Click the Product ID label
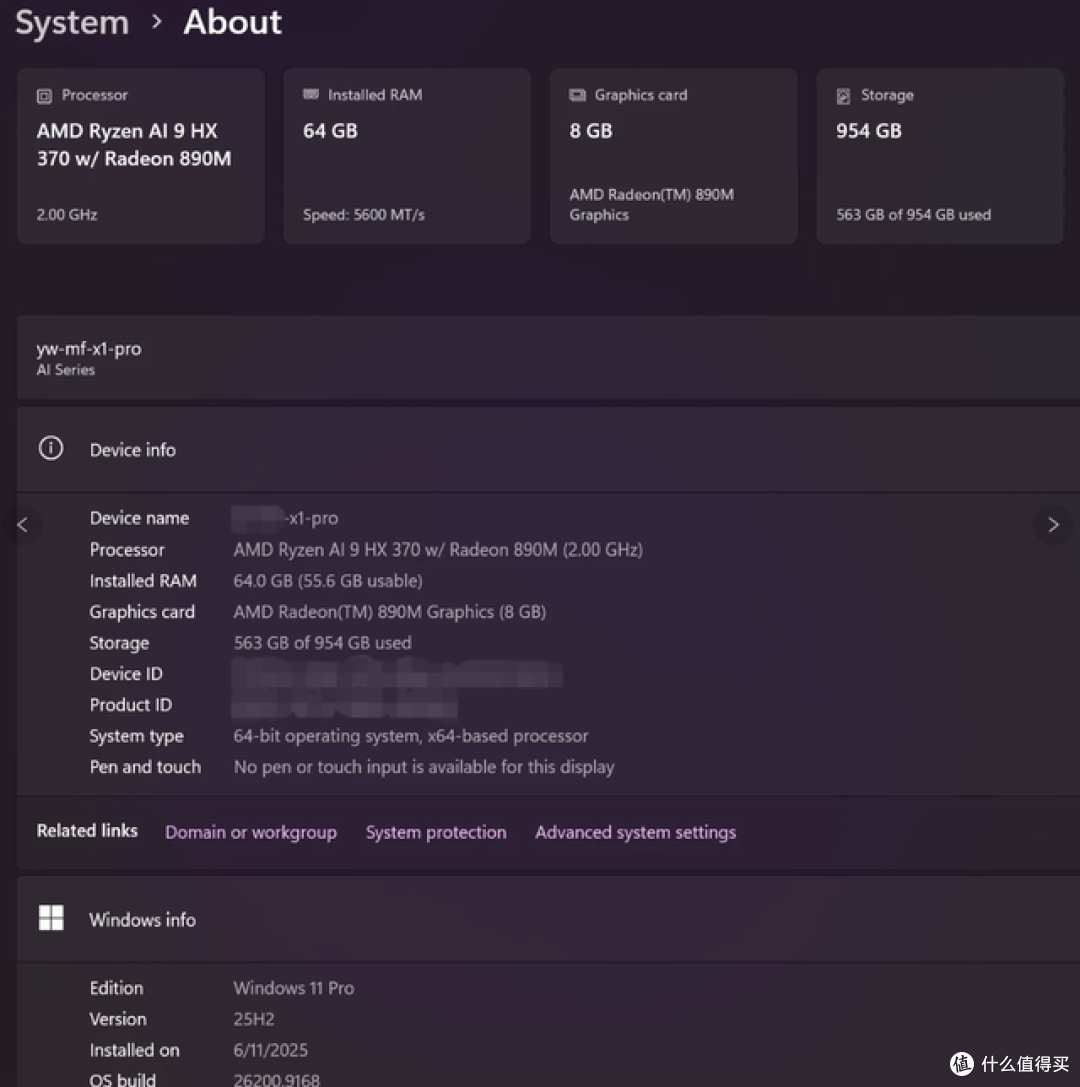This screenshot has height=1087, width=1080. coord(130,705)
